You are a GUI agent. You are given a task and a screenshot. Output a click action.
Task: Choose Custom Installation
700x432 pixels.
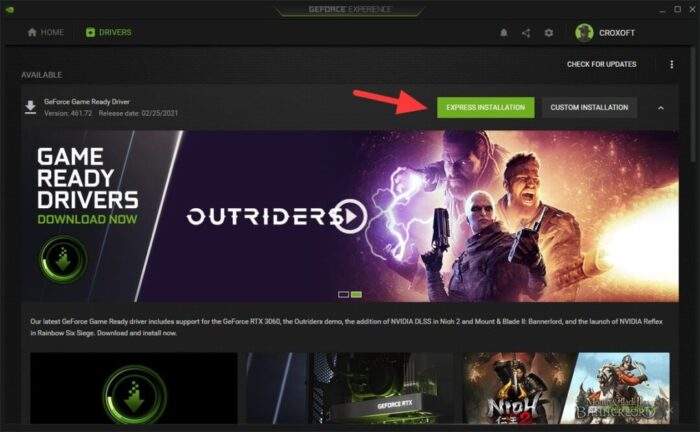click(589, 108)
